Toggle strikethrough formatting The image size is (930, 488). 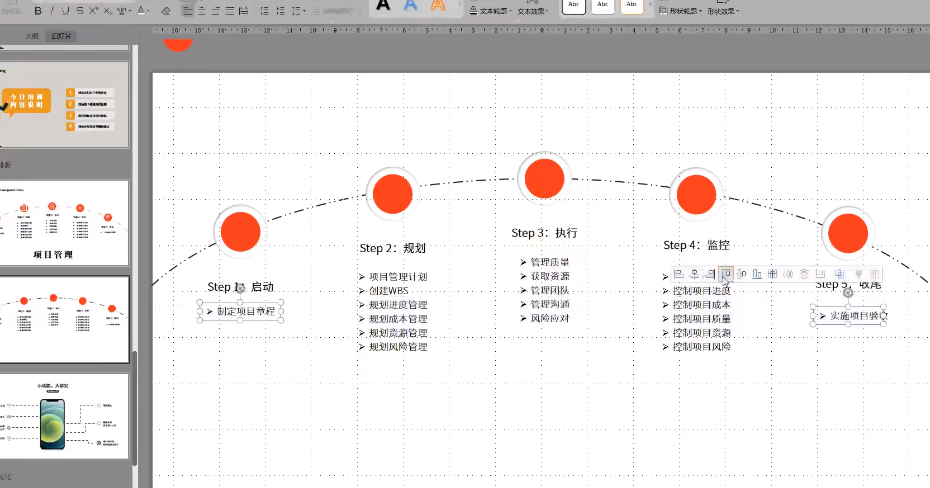pos(79,11)
